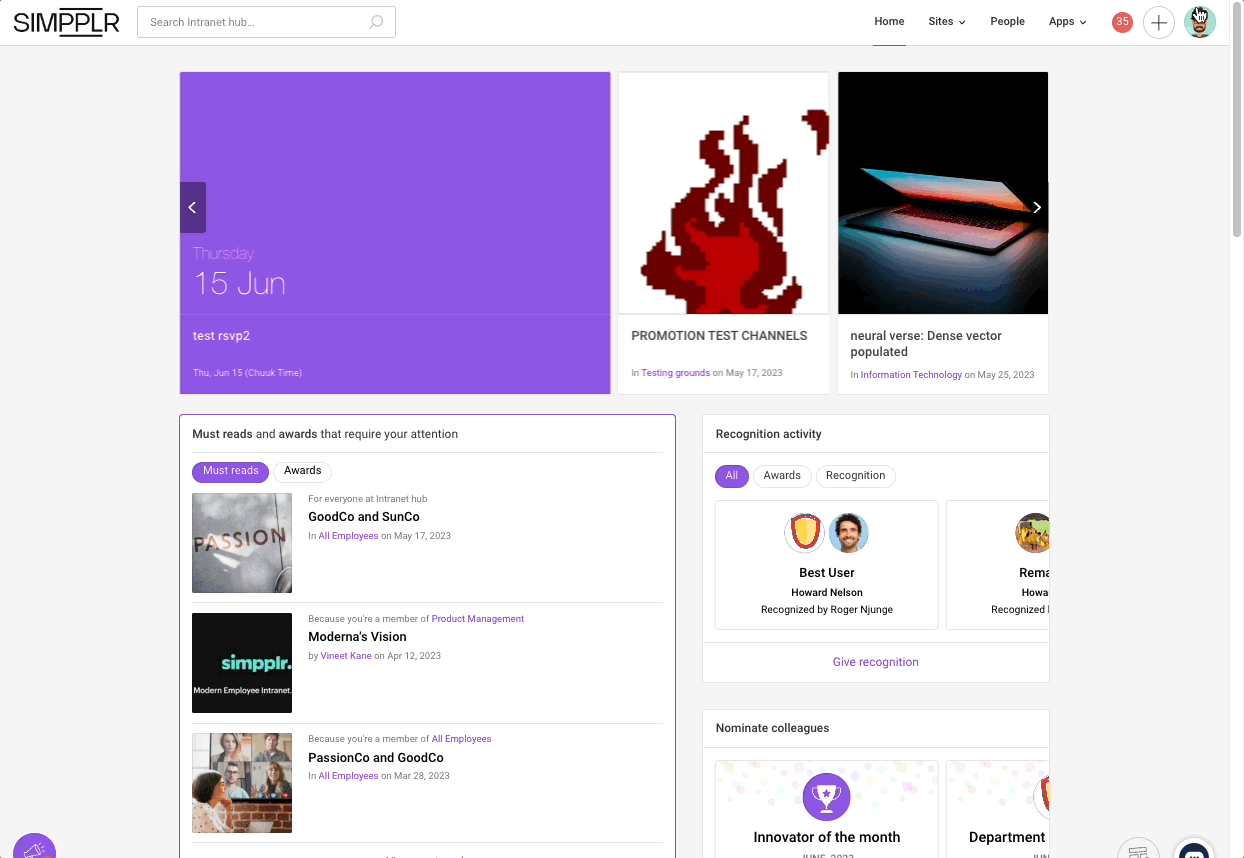The image size is (1244, 858).
Task: Click the Nominate colleagues heading
Action: coord(772,728)
